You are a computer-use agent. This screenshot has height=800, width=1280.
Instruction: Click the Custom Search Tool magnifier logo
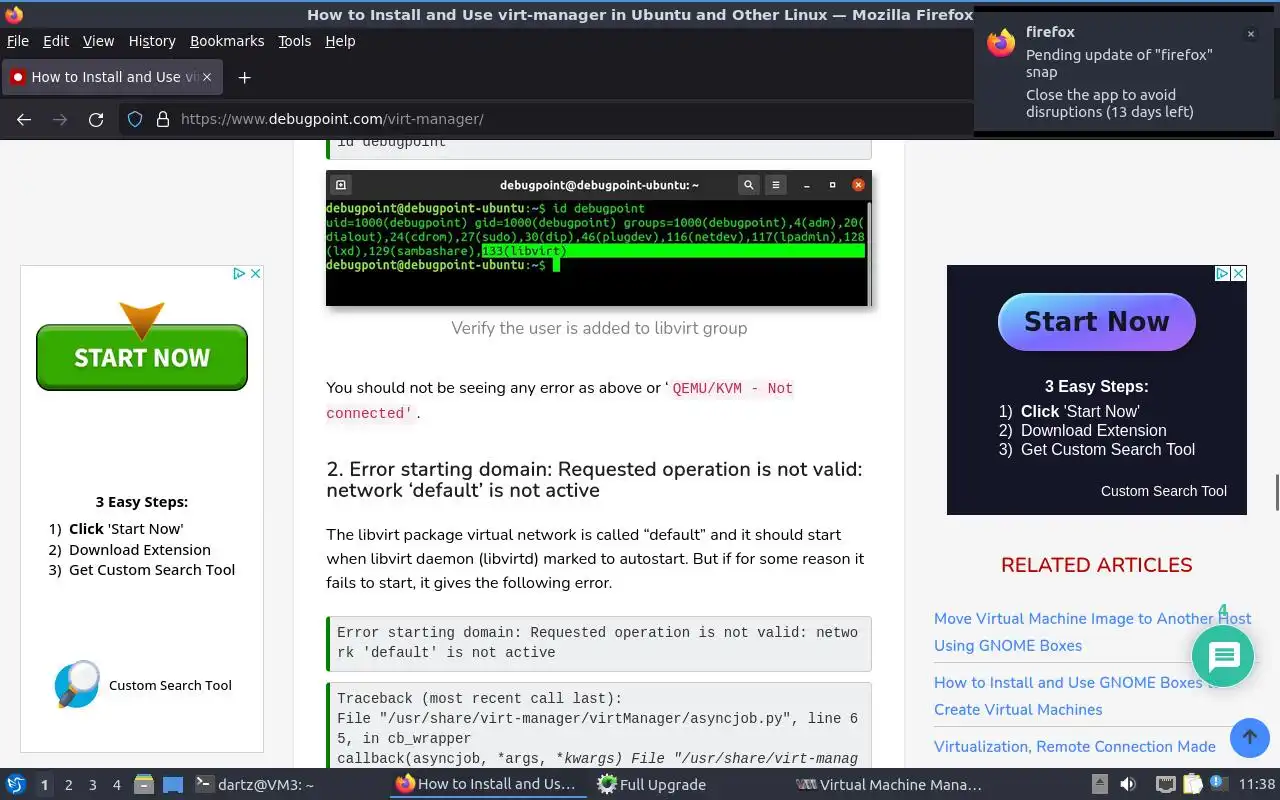pyautogui.click(x=77, y=684)
